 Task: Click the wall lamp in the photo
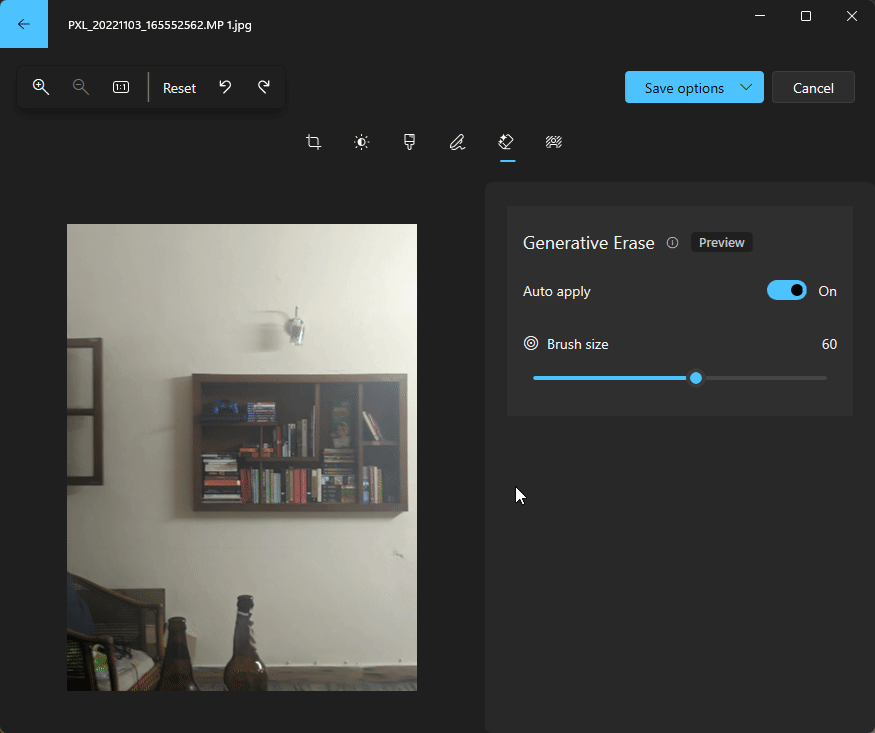(x=295, y=326)
